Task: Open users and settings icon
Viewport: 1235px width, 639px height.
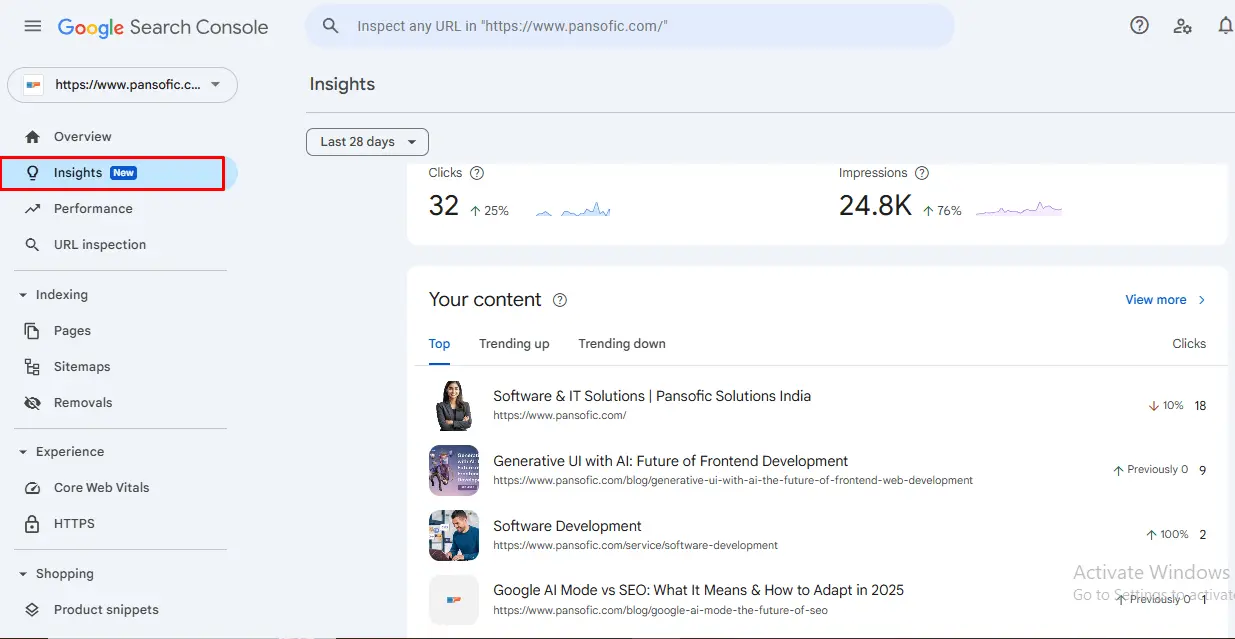Action: 1183,26
